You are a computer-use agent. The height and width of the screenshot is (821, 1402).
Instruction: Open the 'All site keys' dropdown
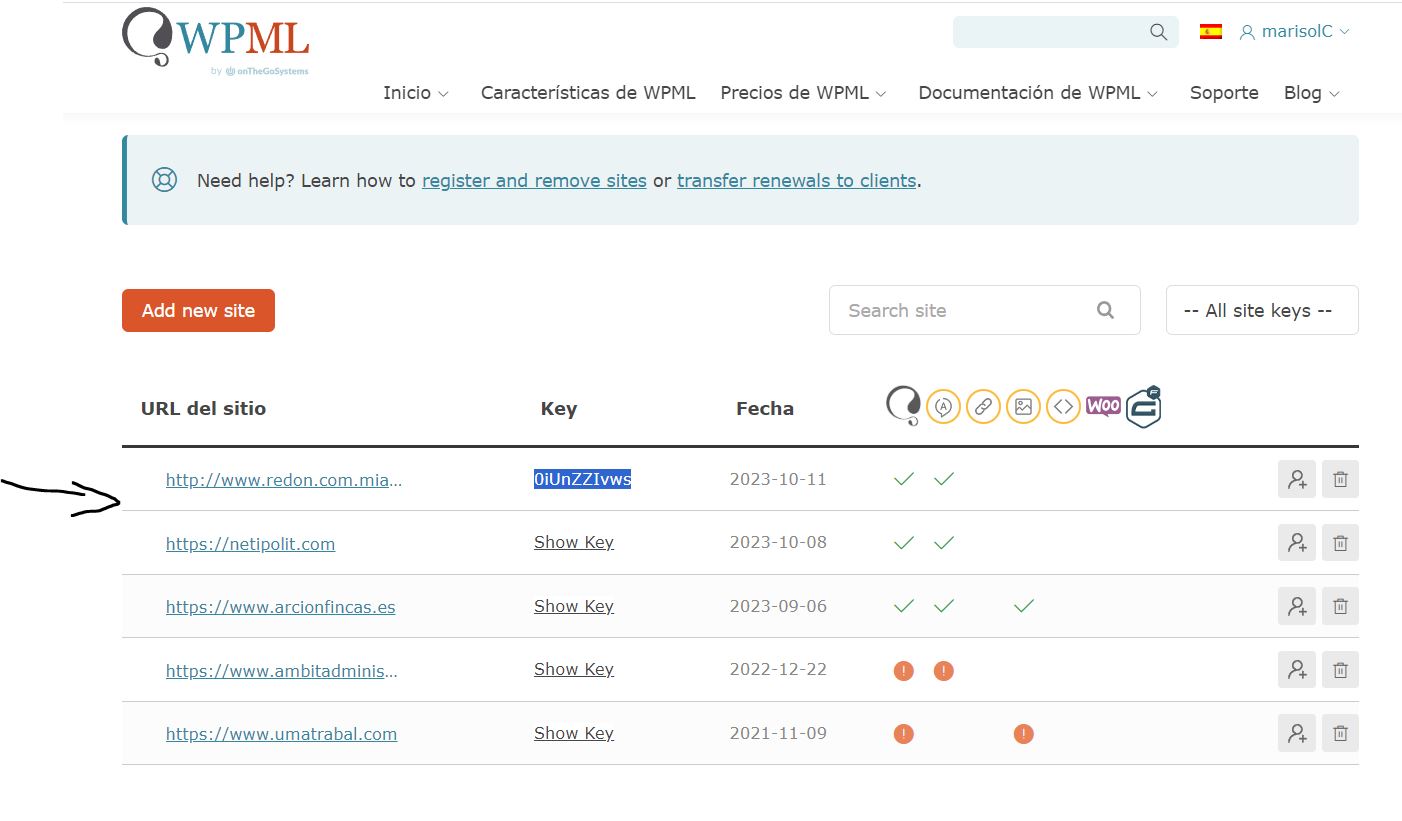pyautogui.click(x=1261, y=310)
